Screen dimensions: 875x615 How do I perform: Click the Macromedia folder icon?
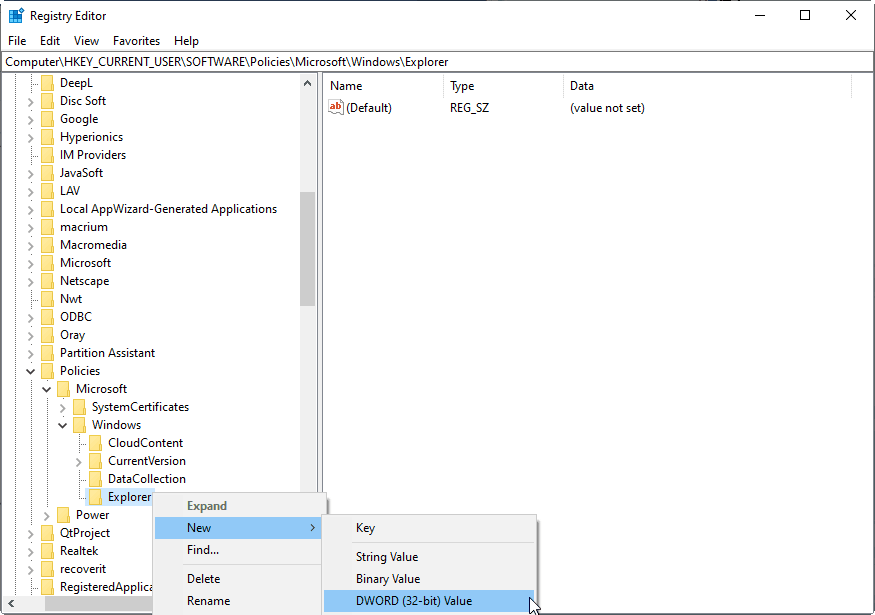tap(47, 245)
